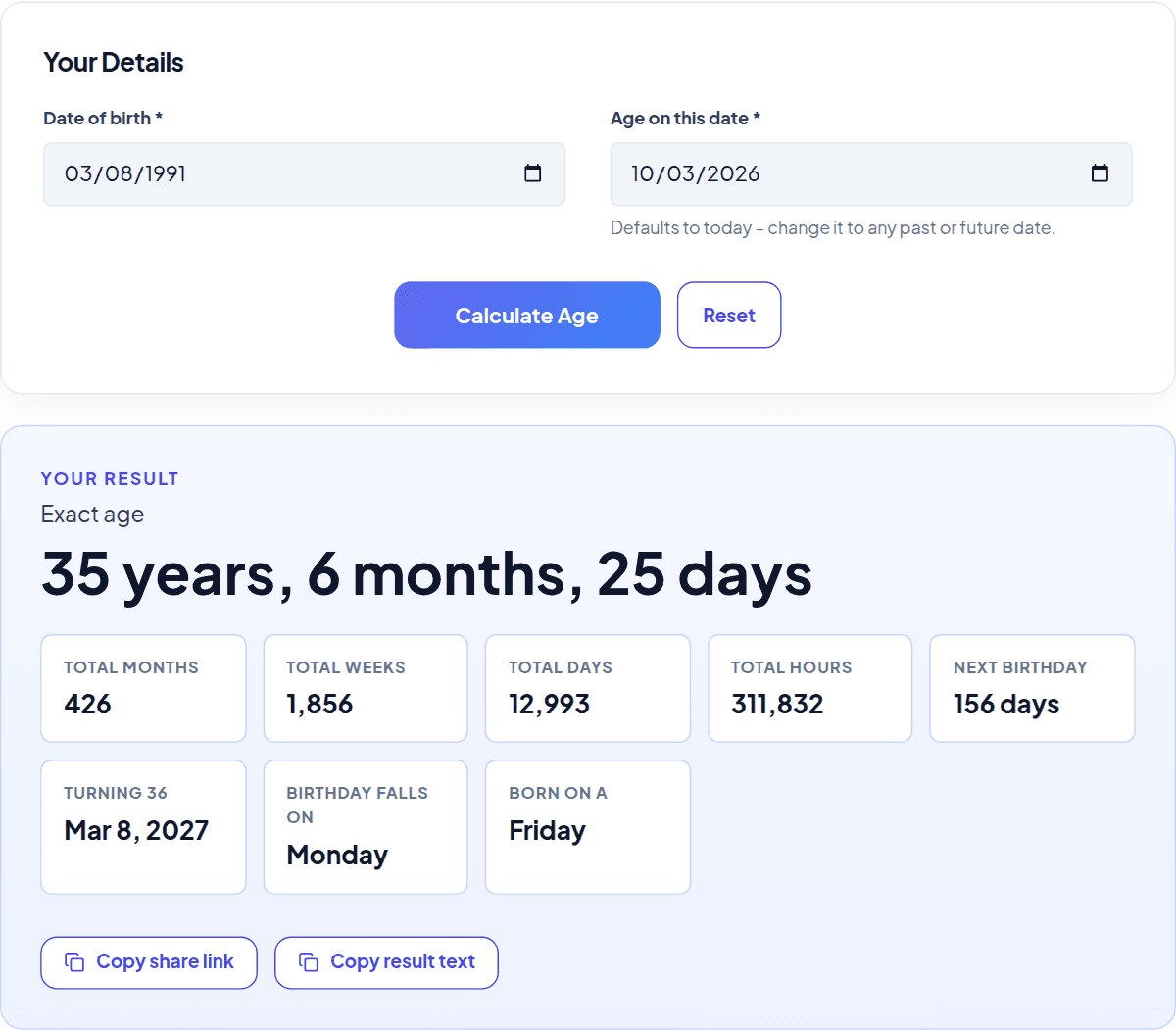Open calendar picker for Date of birth

[x=533, y=173]
